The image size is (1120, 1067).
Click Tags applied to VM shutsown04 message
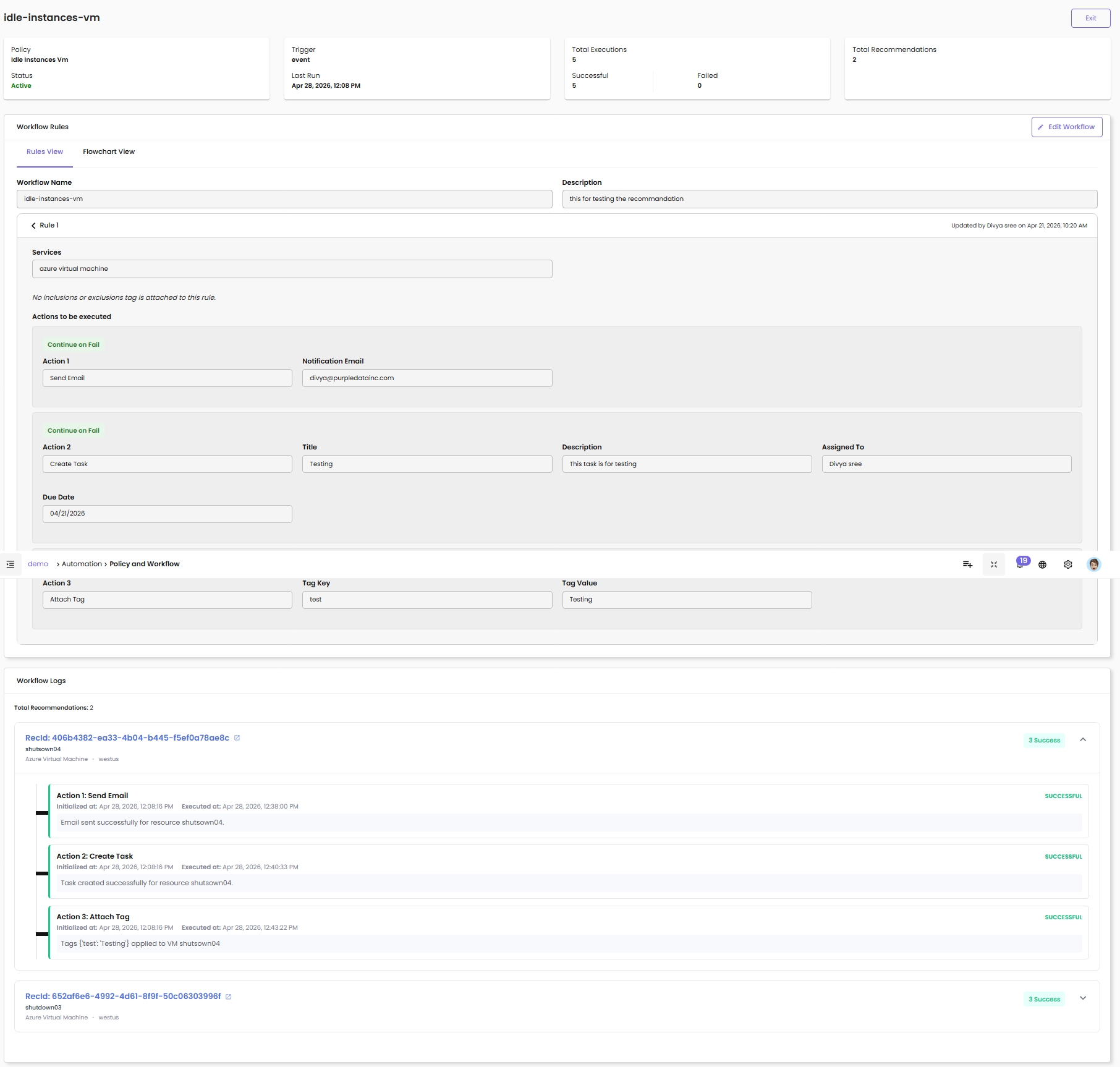coord(140,944)
